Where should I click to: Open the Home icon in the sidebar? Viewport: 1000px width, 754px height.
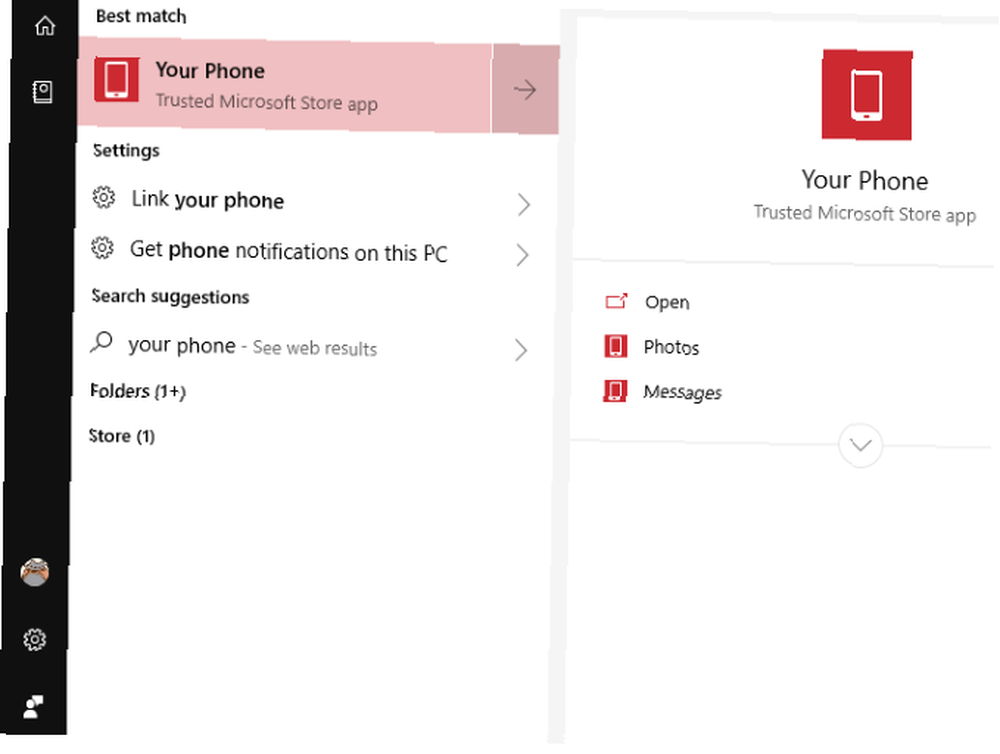[x=45, y=26]
